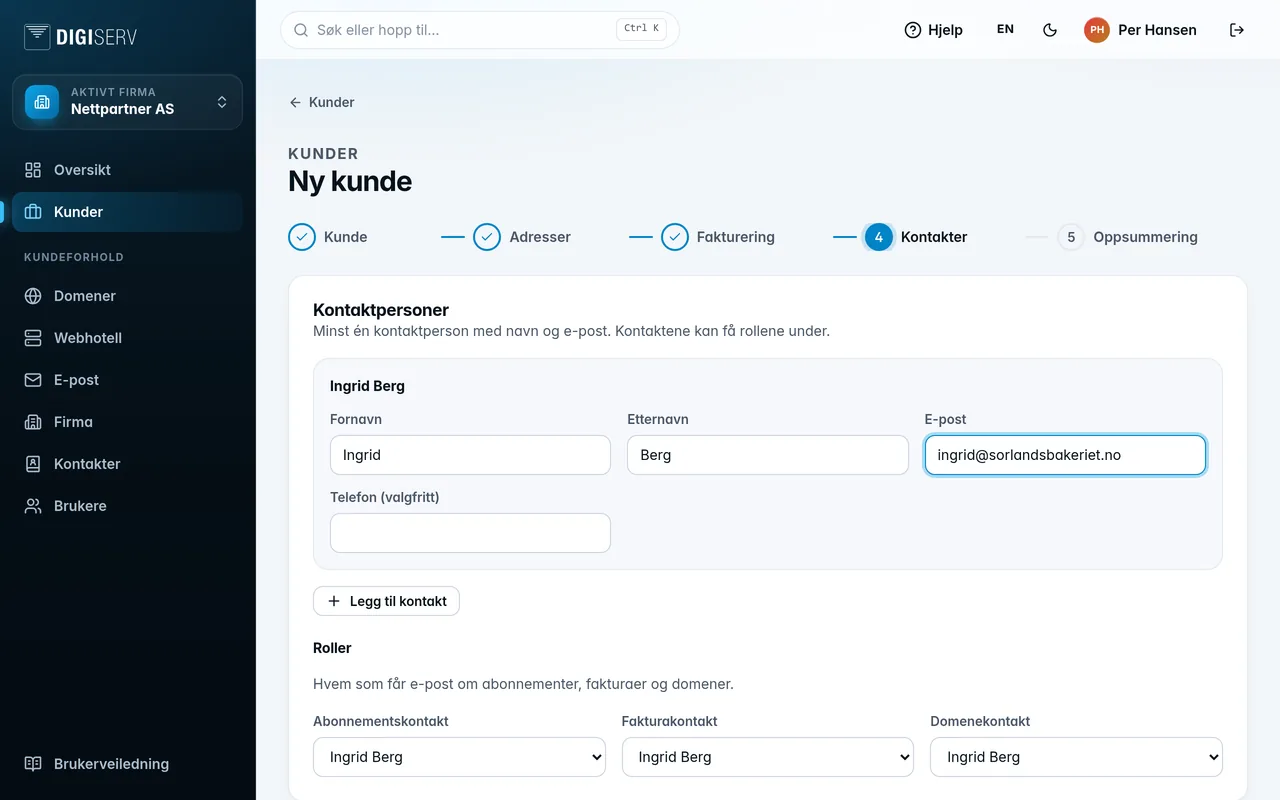The height and width of the screenshot is (800, 1280).
Task: Go to the Oppsummering step
Action: pos(1127,237)
